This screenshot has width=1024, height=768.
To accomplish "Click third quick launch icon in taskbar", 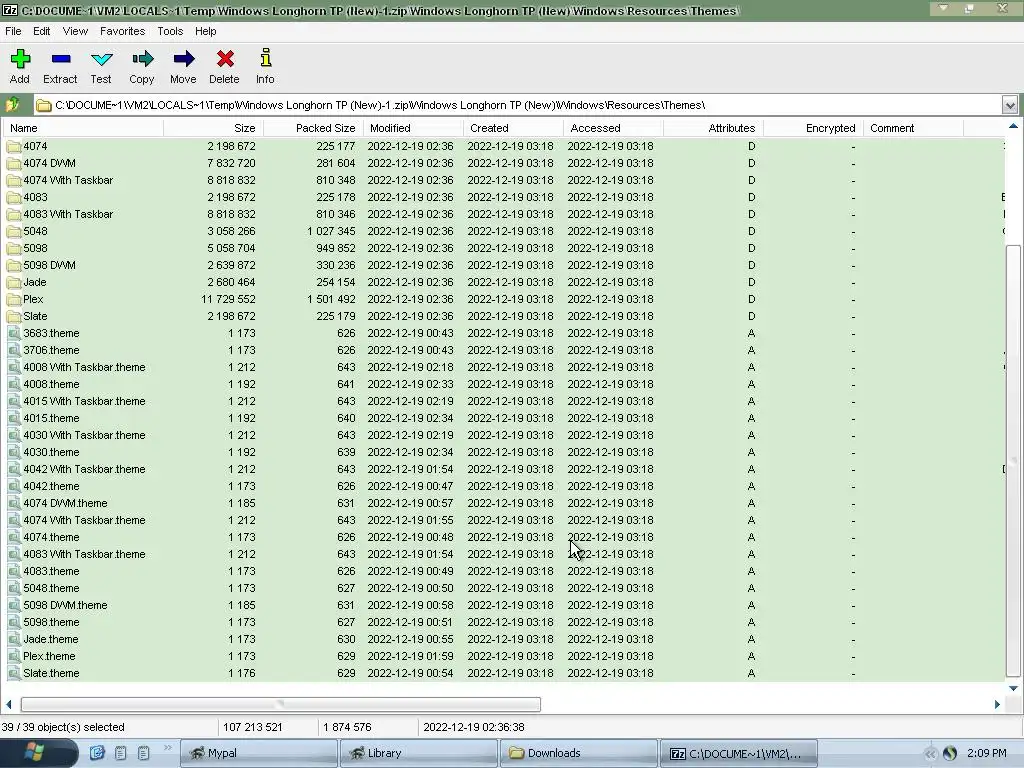I will (x=144, y=753).
